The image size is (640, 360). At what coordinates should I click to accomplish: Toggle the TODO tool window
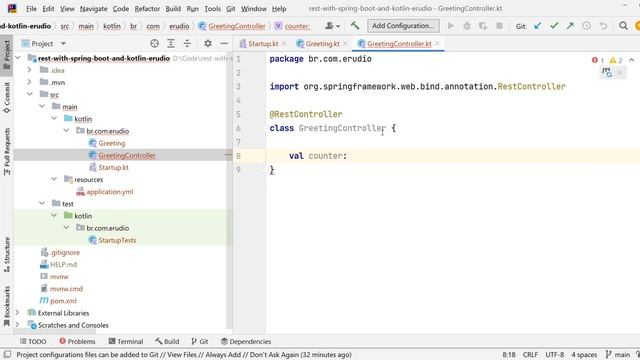coord(33,341)
